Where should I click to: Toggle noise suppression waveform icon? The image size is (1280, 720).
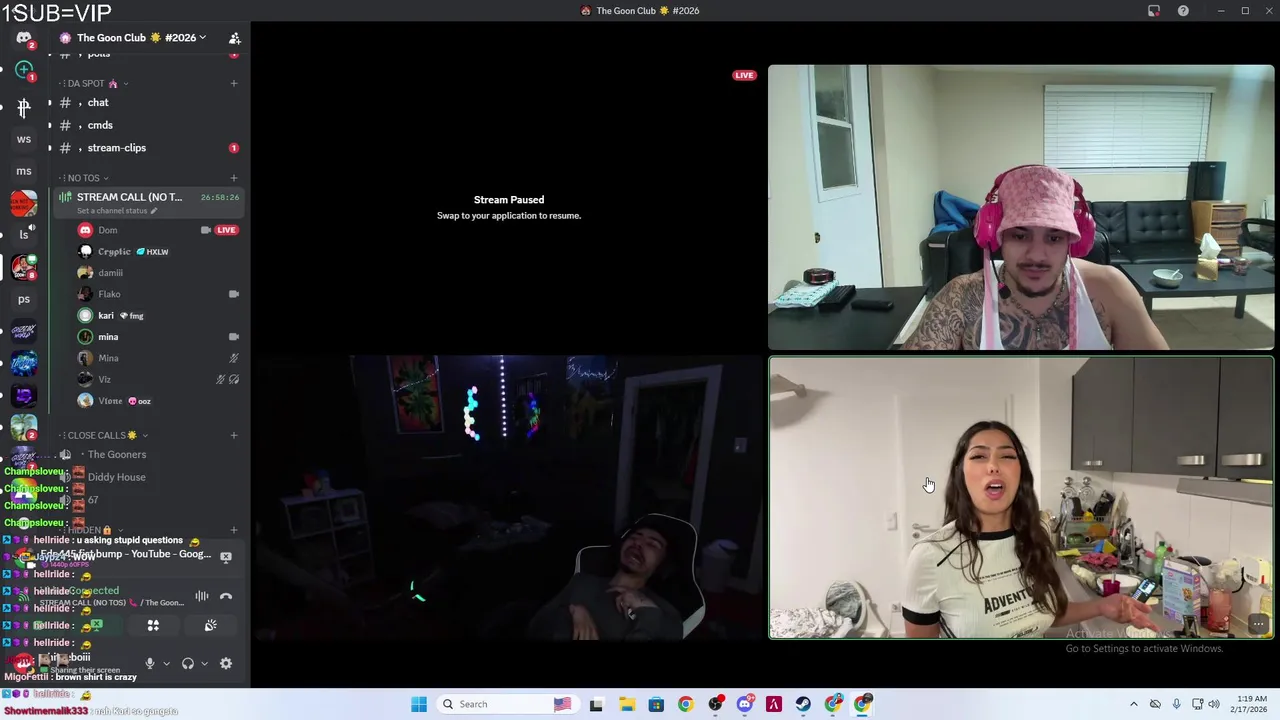(x=202, y=597)
